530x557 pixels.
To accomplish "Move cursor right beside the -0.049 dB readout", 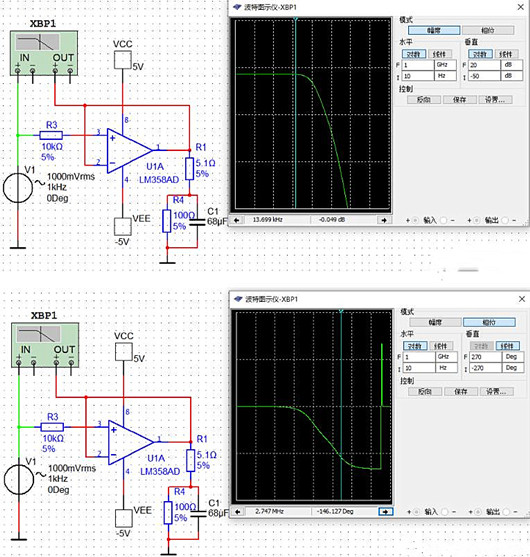I will [x=384, y=220].
